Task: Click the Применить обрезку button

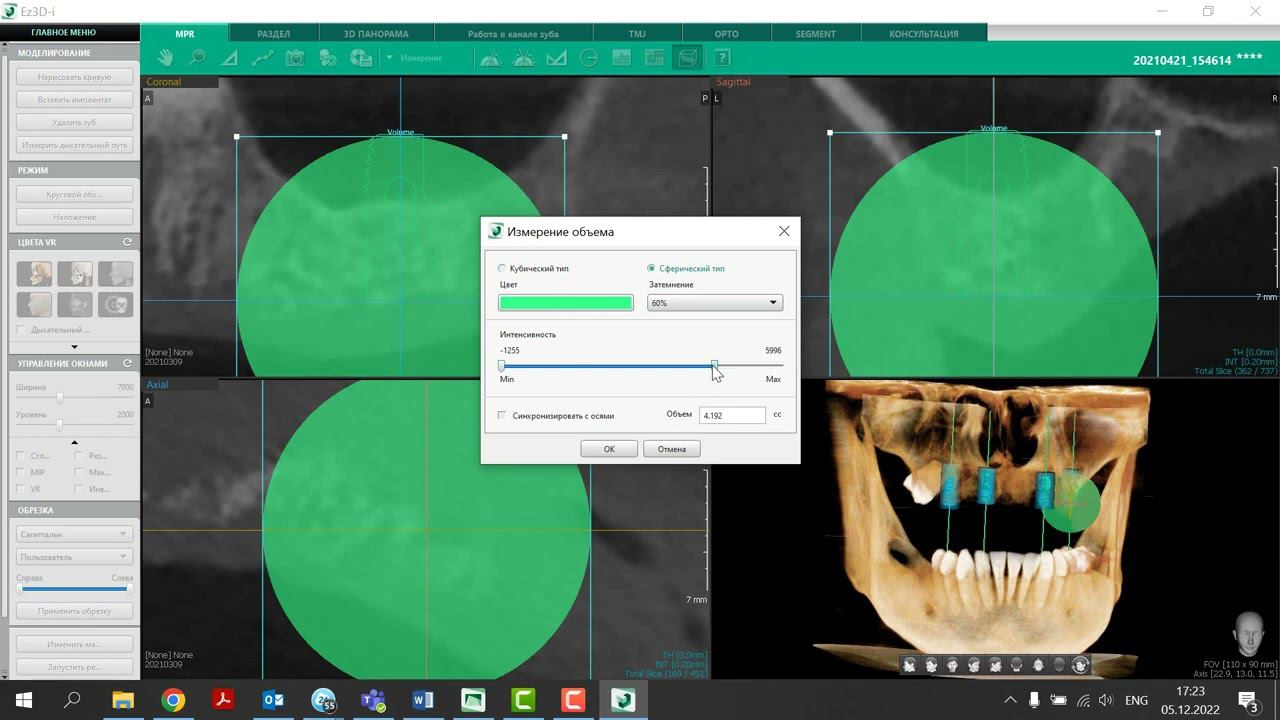Action: (74, 611)
